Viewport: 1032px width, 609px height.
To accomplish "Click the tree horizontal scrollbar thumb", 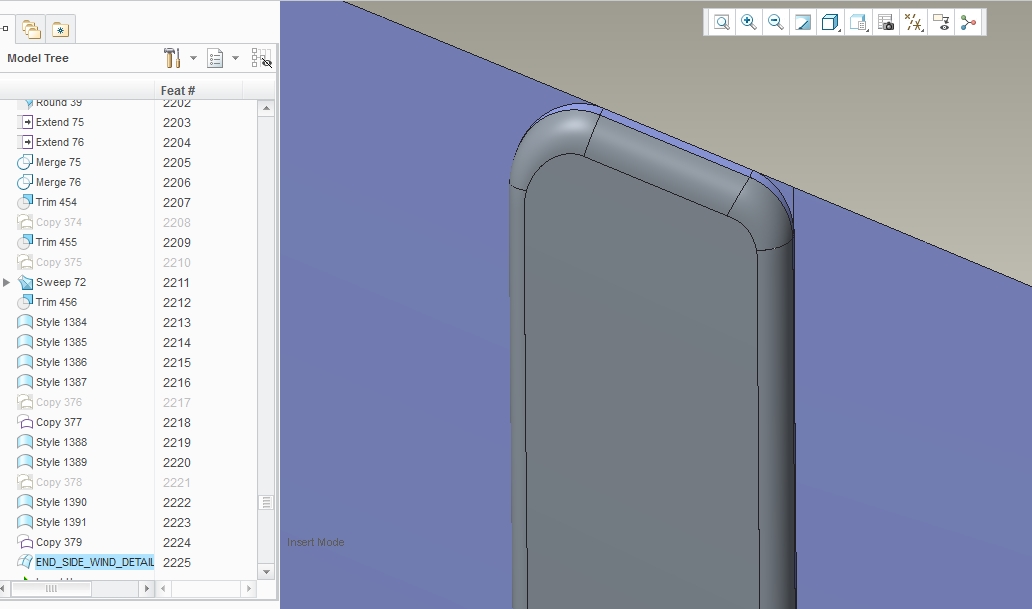I will pos(51,589).
